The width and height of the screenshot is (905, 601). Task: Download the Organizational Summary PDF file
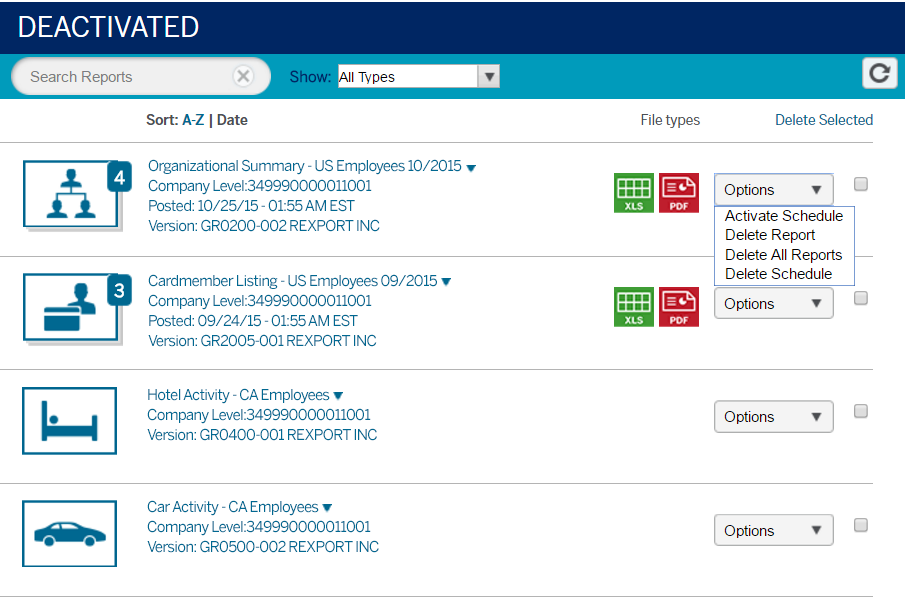coord(679,192)
